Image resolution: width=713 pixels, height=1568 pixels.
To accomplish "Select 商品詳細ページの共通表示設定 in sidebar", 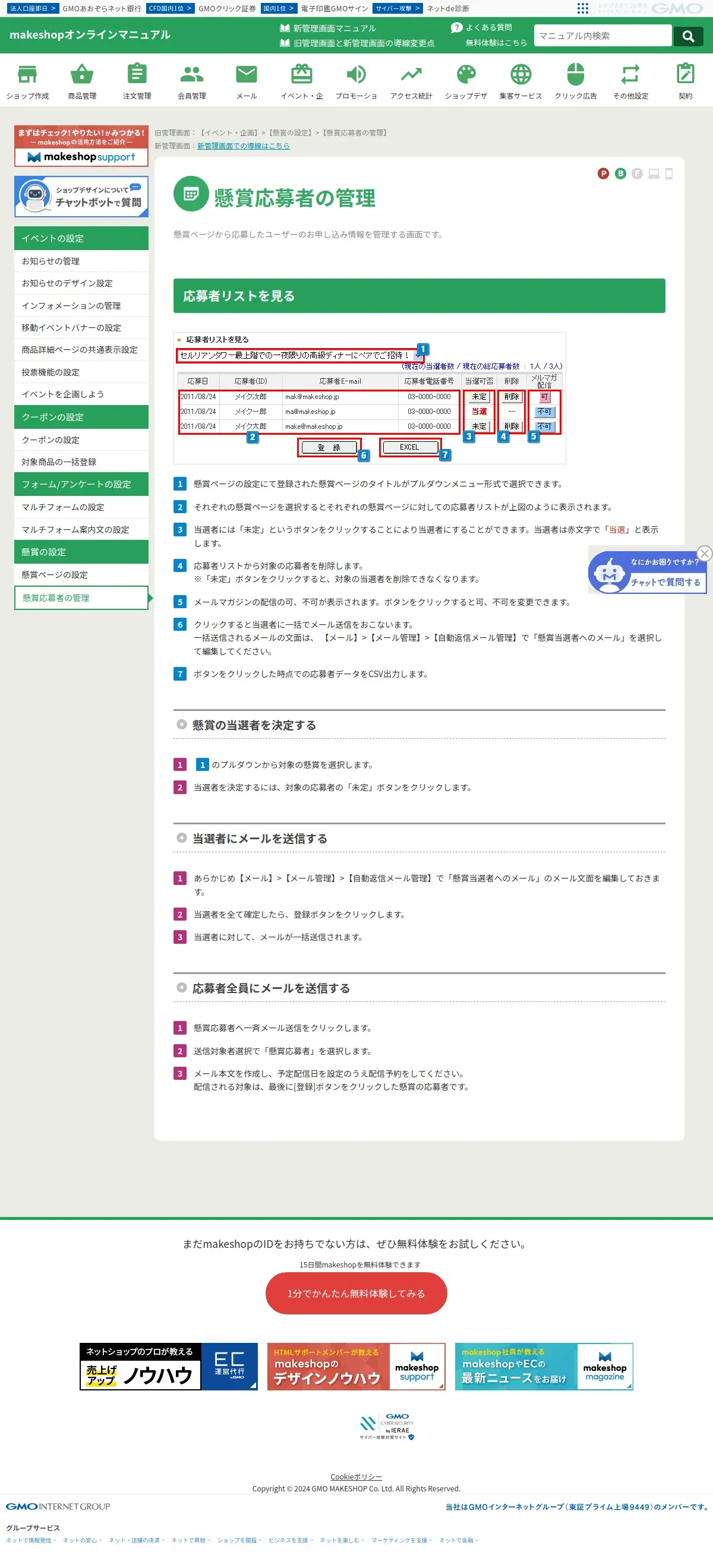I will point(81,350).
